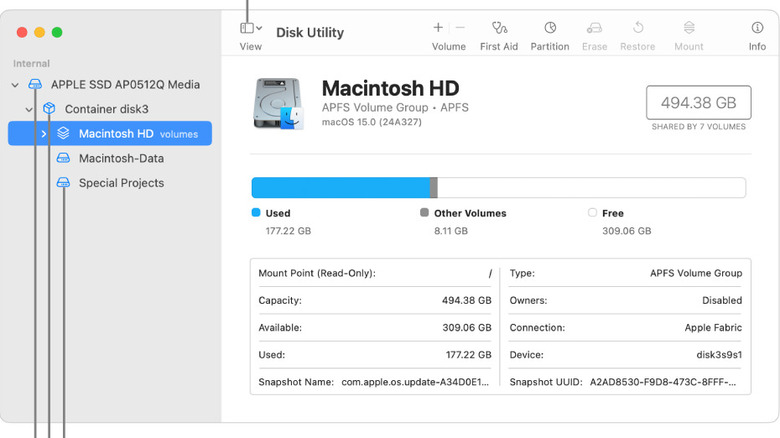Screen dimensions: 780x438
Task: Click the Macintosh HD title text
Action: point(390,88)
